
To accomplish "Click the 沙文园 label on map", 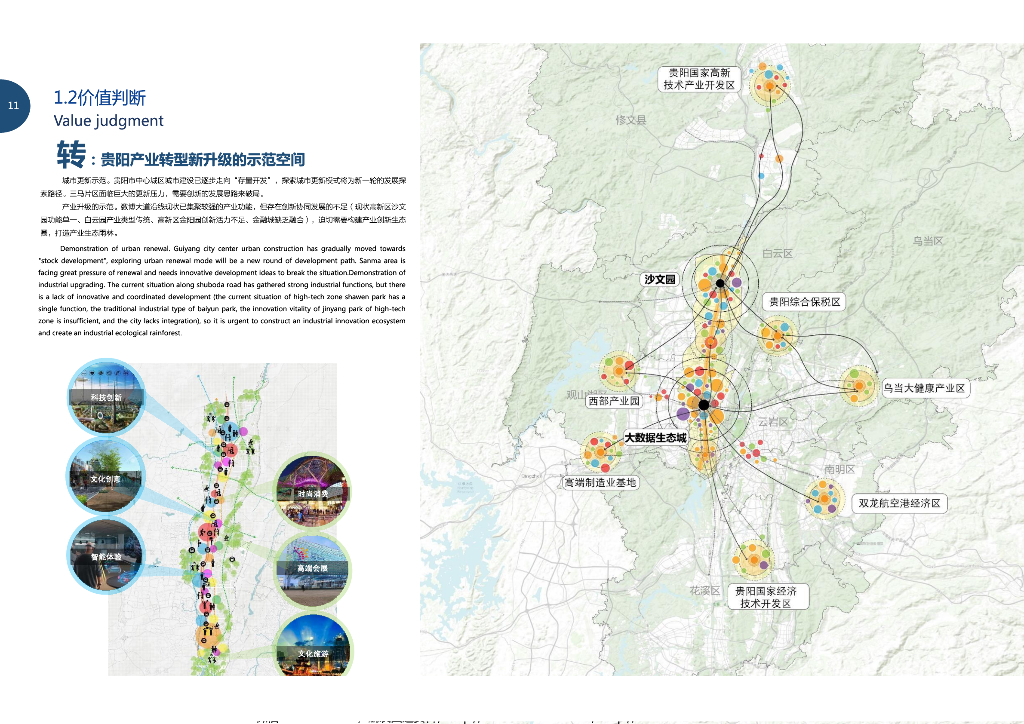I will 660,279.
